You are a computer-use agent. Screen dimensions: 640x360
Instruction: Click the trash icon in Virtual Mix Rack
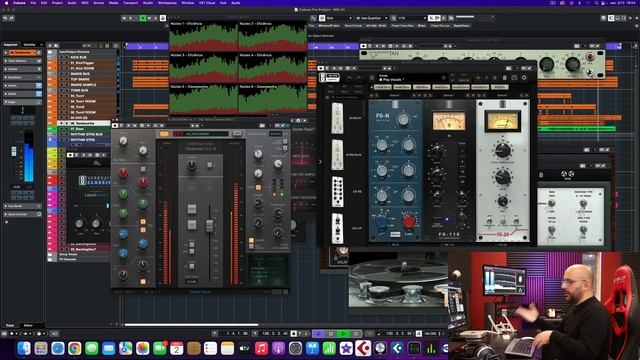pyautogui.click(x=504, y=78)
